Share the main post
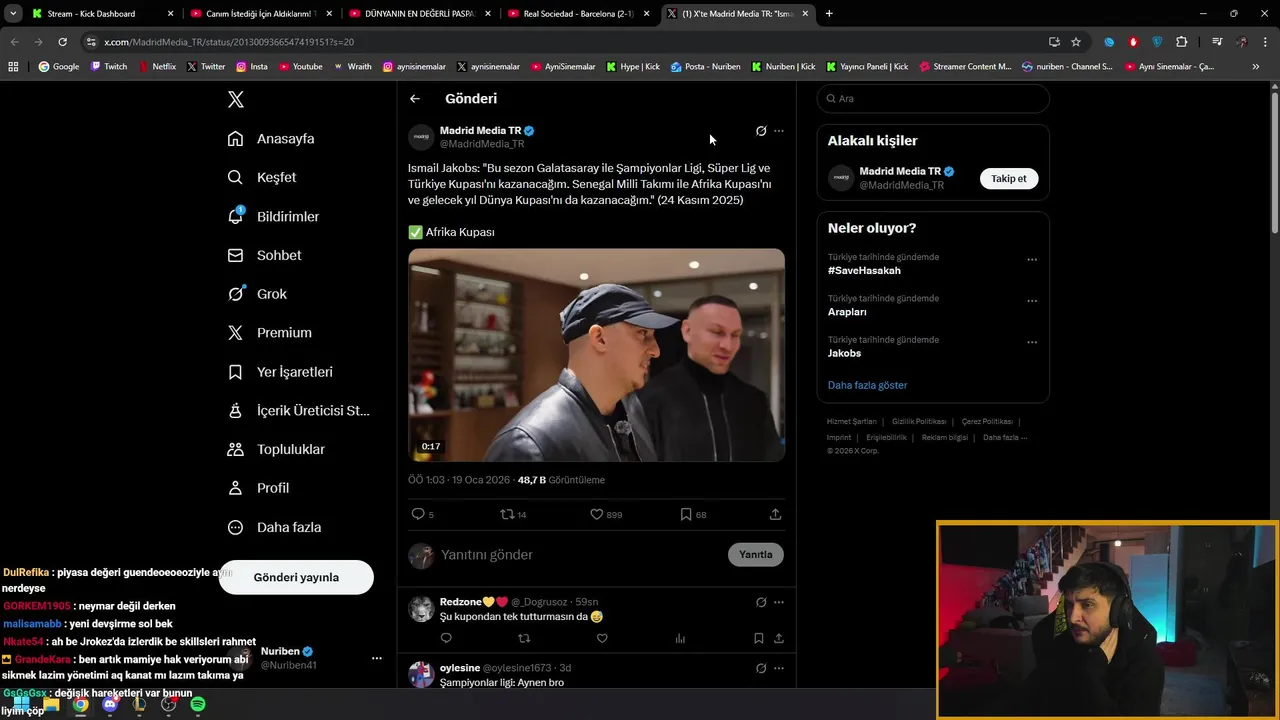 (775, 514)
